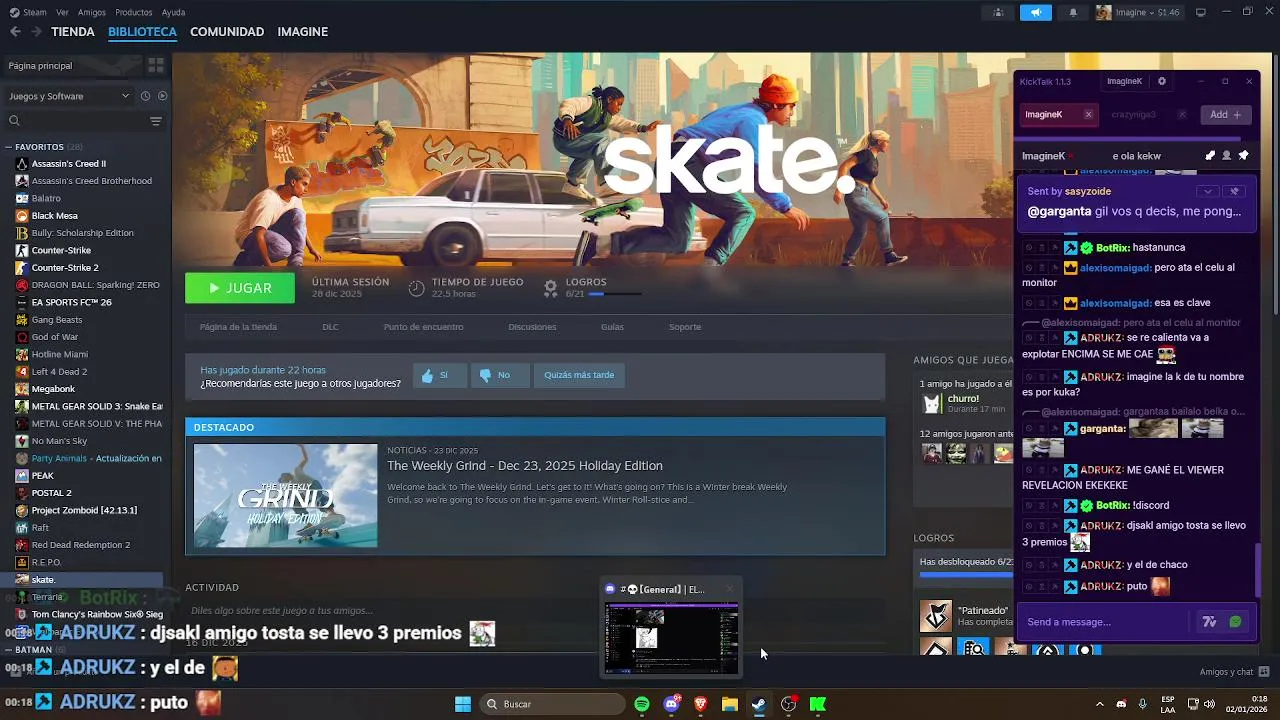Image resolution: width=1280 pixels, height=720 pixels.
Task: Open the BIBLIOTECA tab
Action: click(142, 32)
